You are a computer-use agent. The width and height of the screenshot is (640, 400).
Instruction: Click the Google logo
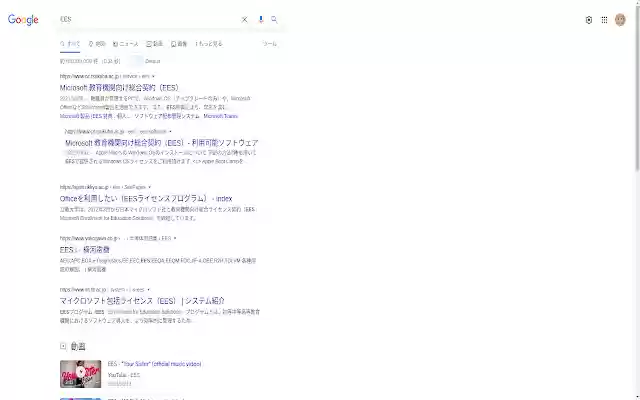23,20
